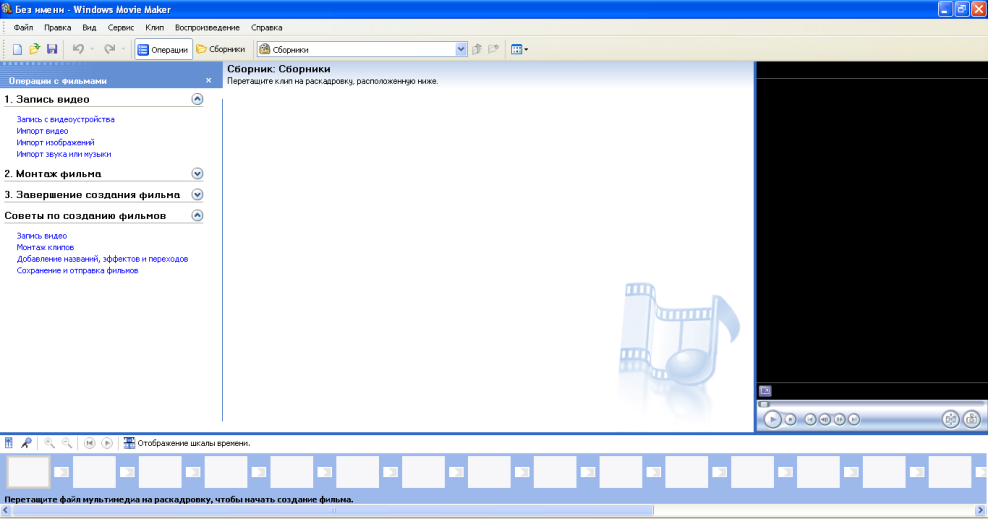Screen dimensions: 988x519
Task: Click the storyboard horizontal scrollbar thumb
Action: point(333,510)
